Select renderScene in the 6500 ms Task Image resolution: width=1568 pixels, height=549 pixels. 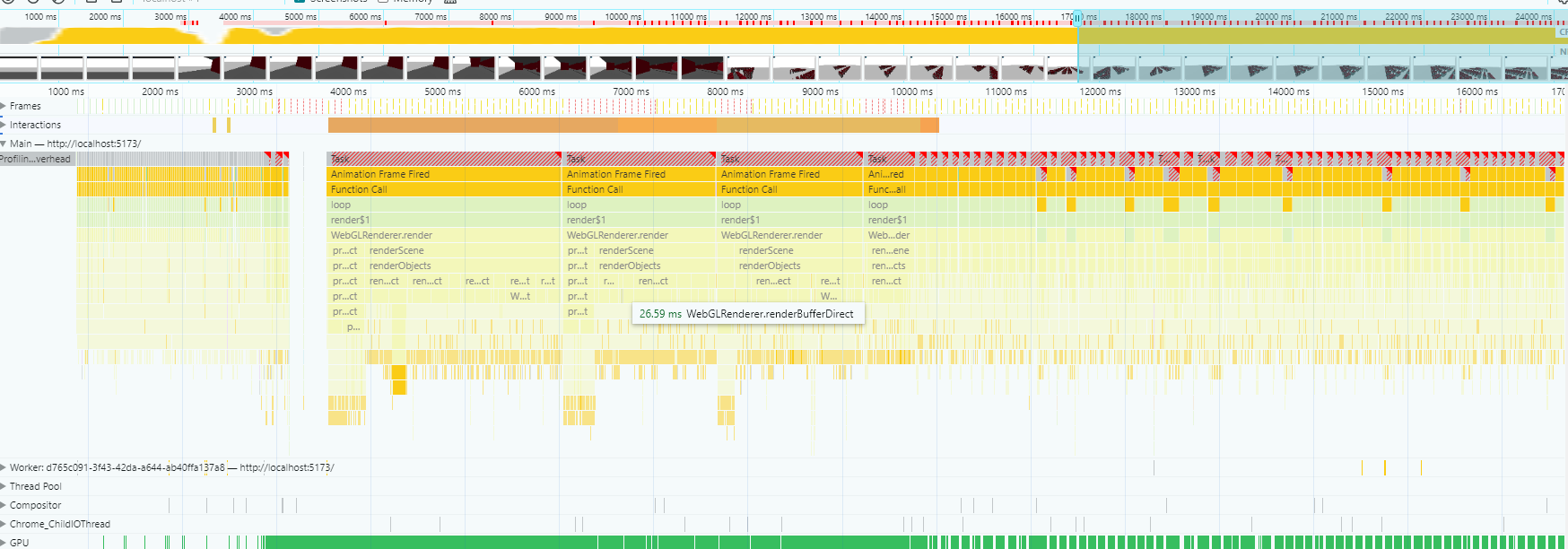656,250
